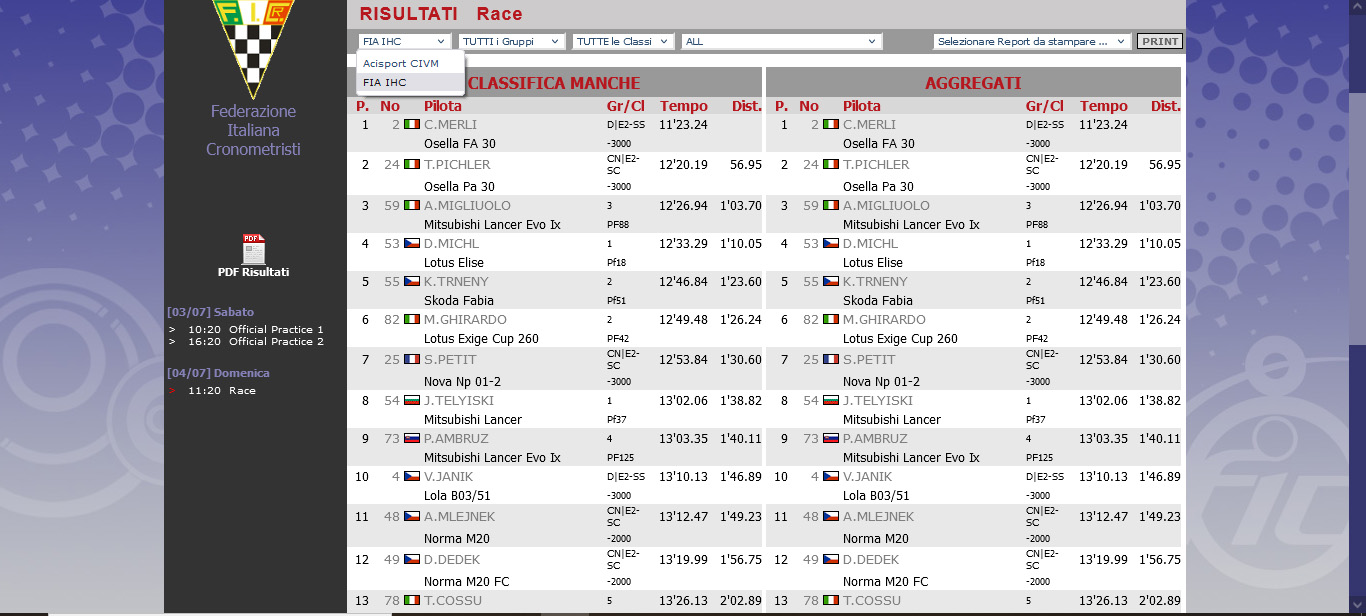
Task: Click V.JANIK's flag in Classifica Manche
Action: tap(412, 477)
